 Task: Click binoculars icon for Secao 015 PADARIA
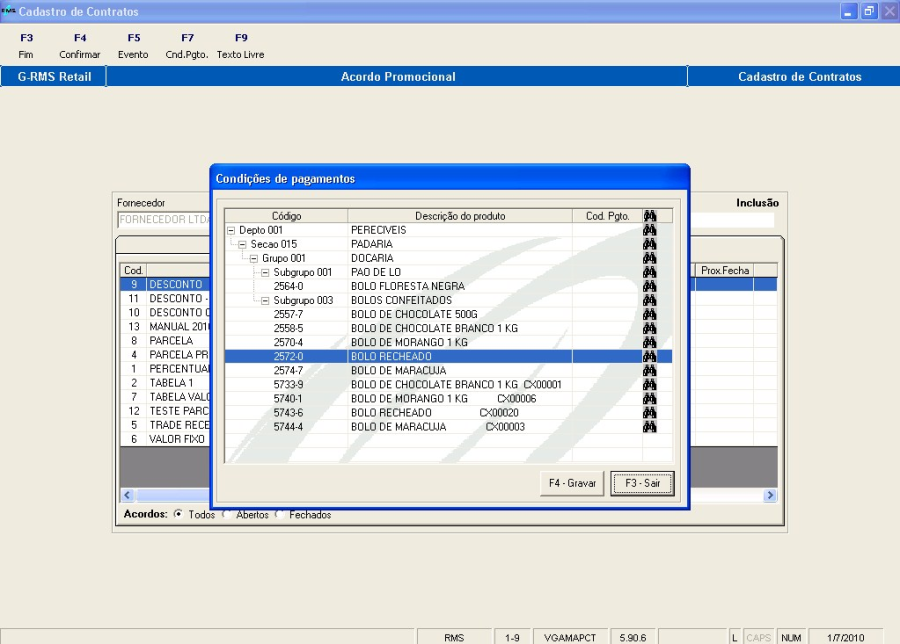[x=649, y=244]
